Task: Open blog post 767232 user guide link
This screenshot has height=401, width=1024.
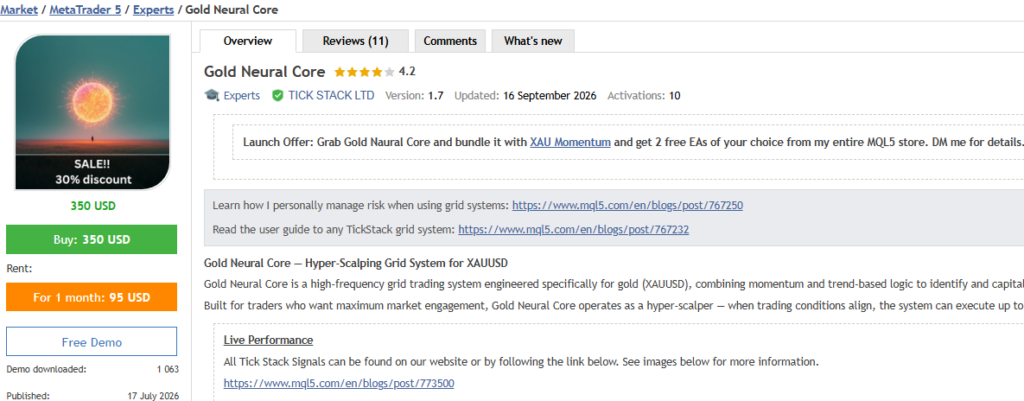Action: coord(573,230)
